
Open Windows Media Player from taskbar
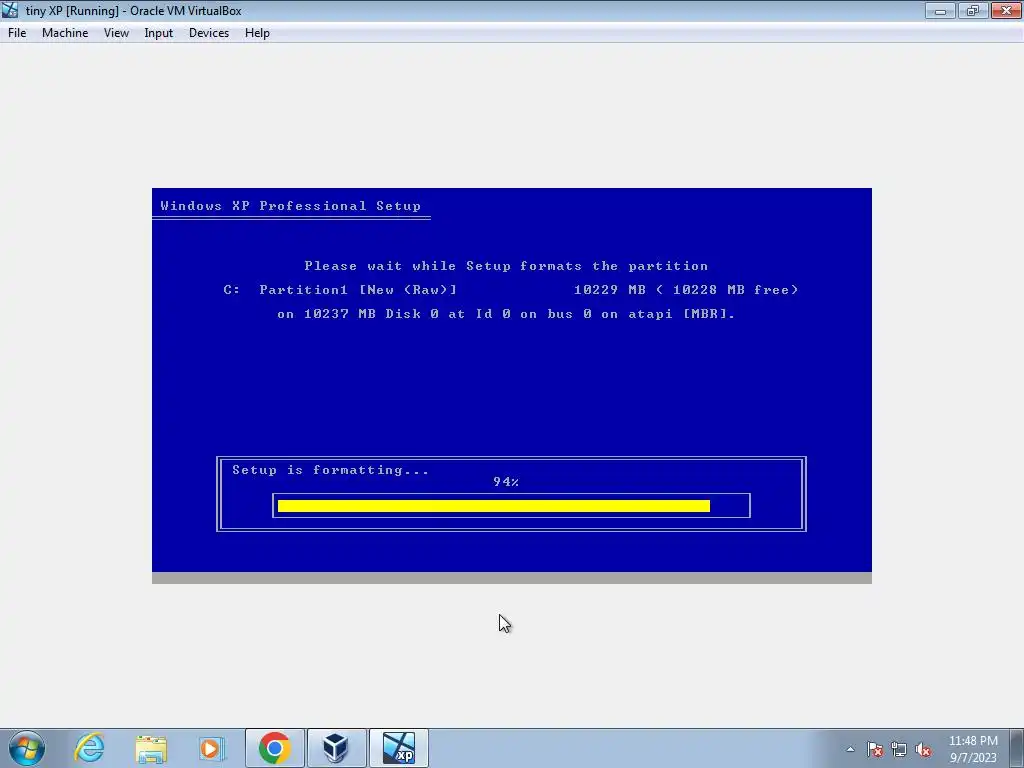(x=212, y=748)
